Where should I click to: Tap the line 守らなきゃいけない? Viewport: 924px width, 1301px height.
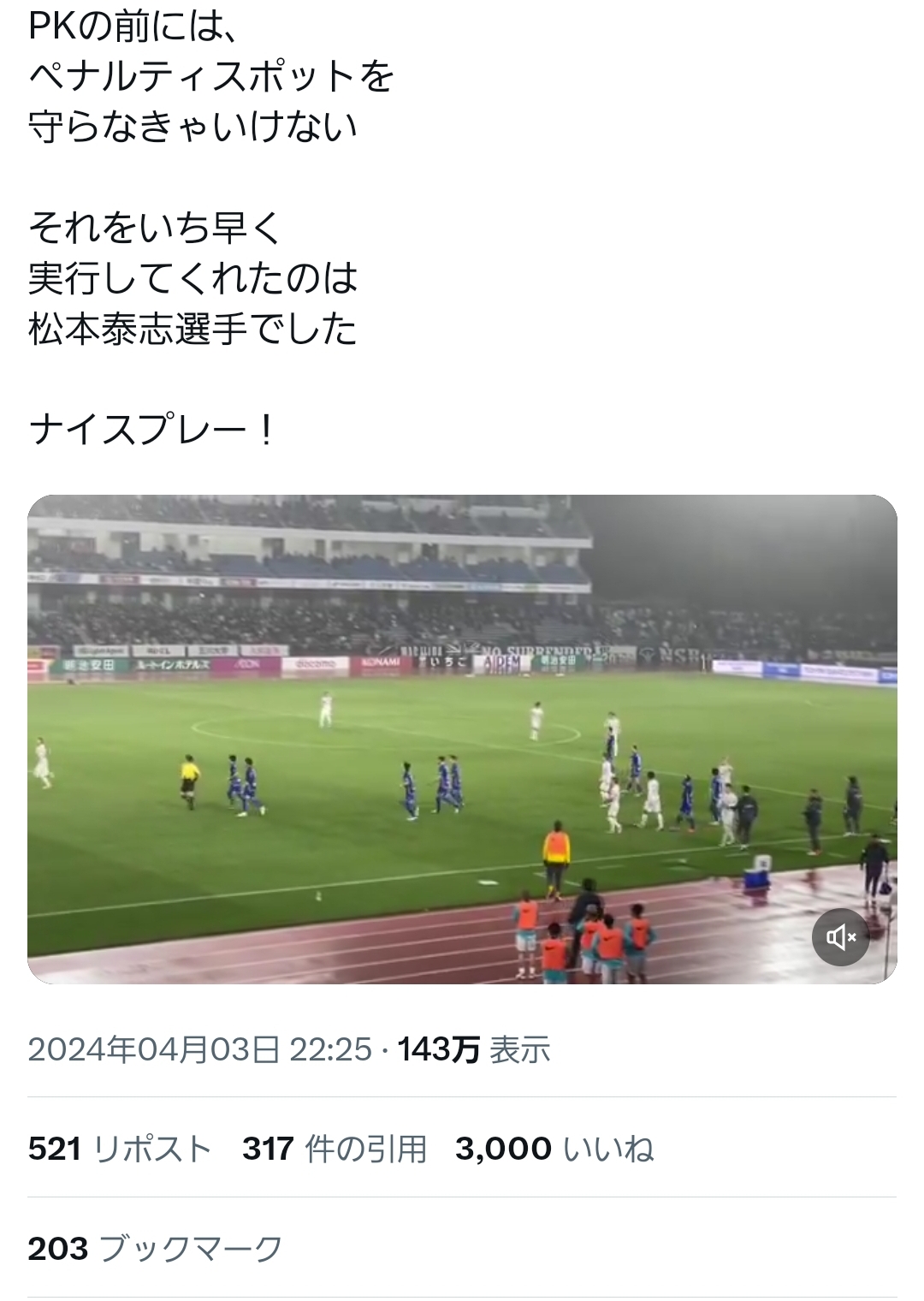click(x=192, y=127)
